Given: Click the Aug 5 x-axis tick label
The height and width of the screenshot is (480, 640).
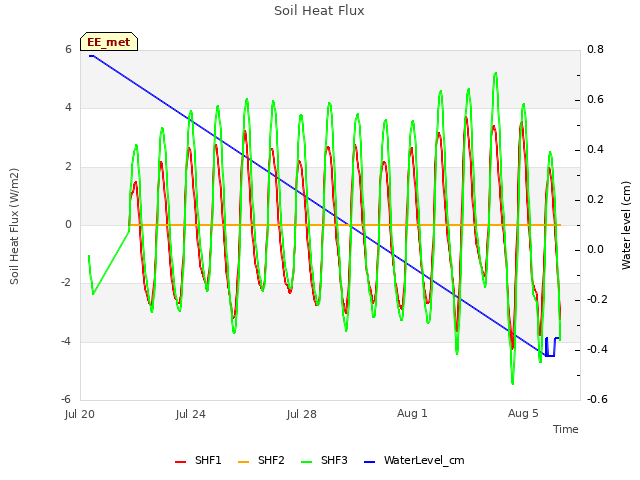Looking at the screenshot, I should [x=523, y=413].
